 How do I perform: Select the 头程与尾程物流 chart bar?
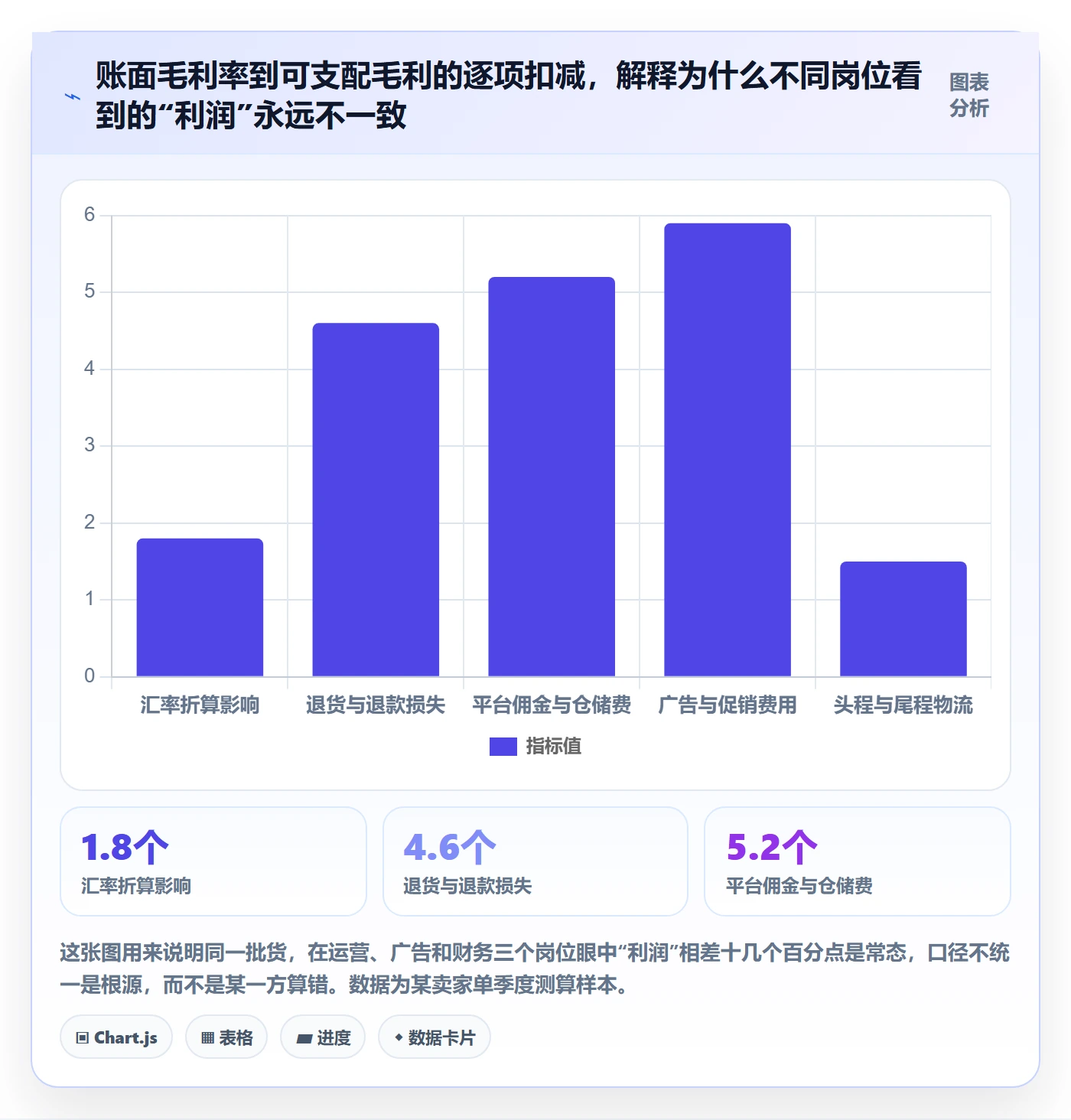click(x=903, y=619)
